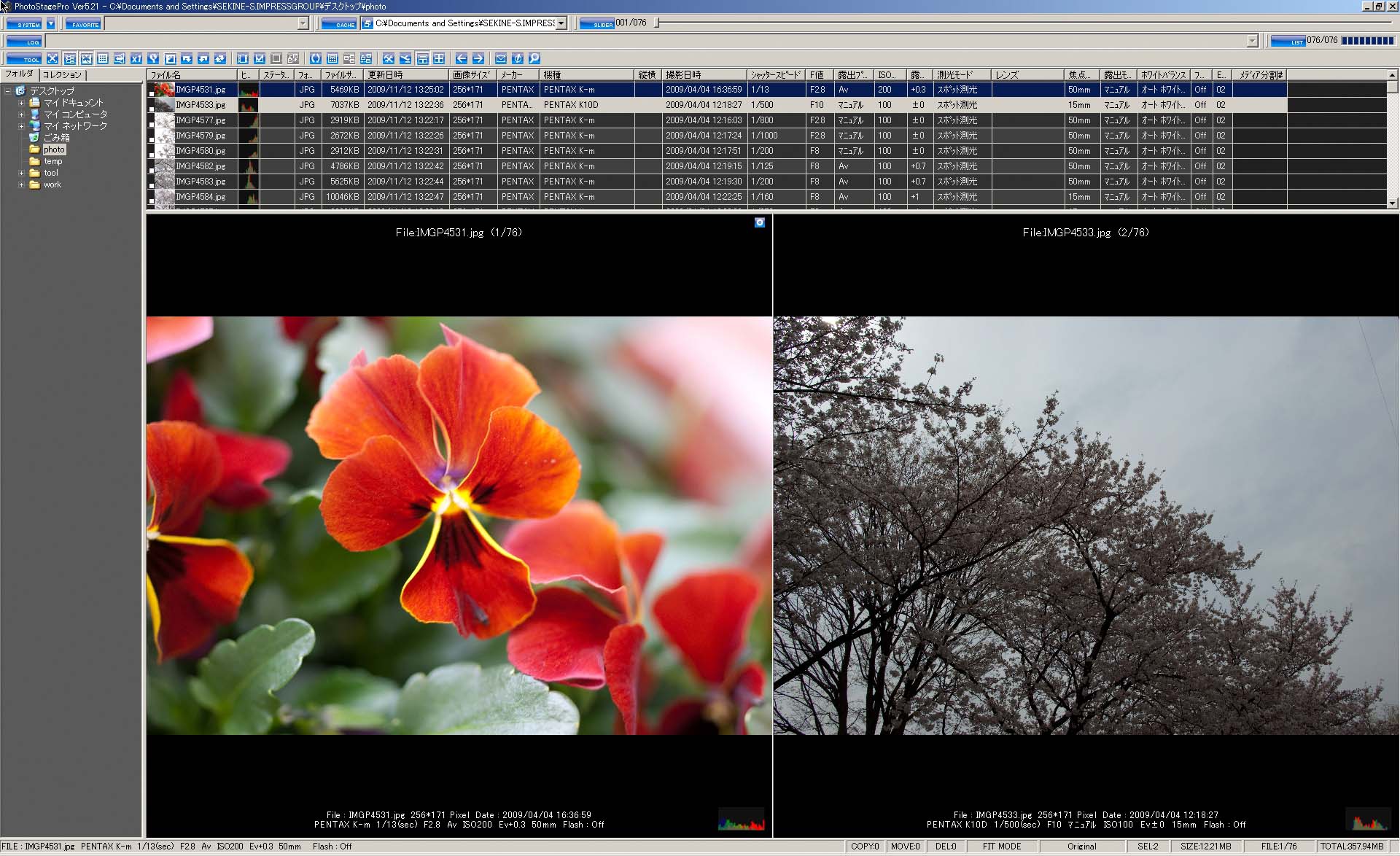Select the filmstrip view icon
This screenshot has width=1400, height=856.
242,58
